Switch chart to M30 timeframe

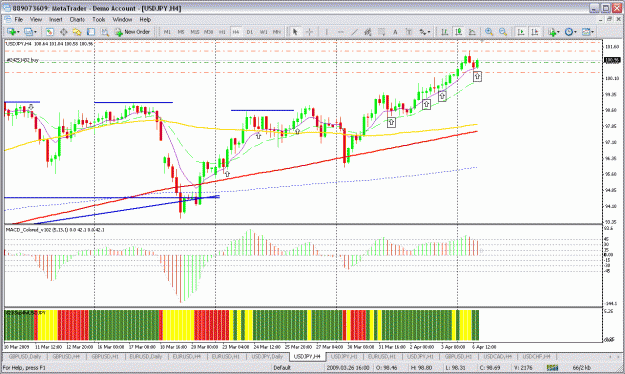click(208, 32)
